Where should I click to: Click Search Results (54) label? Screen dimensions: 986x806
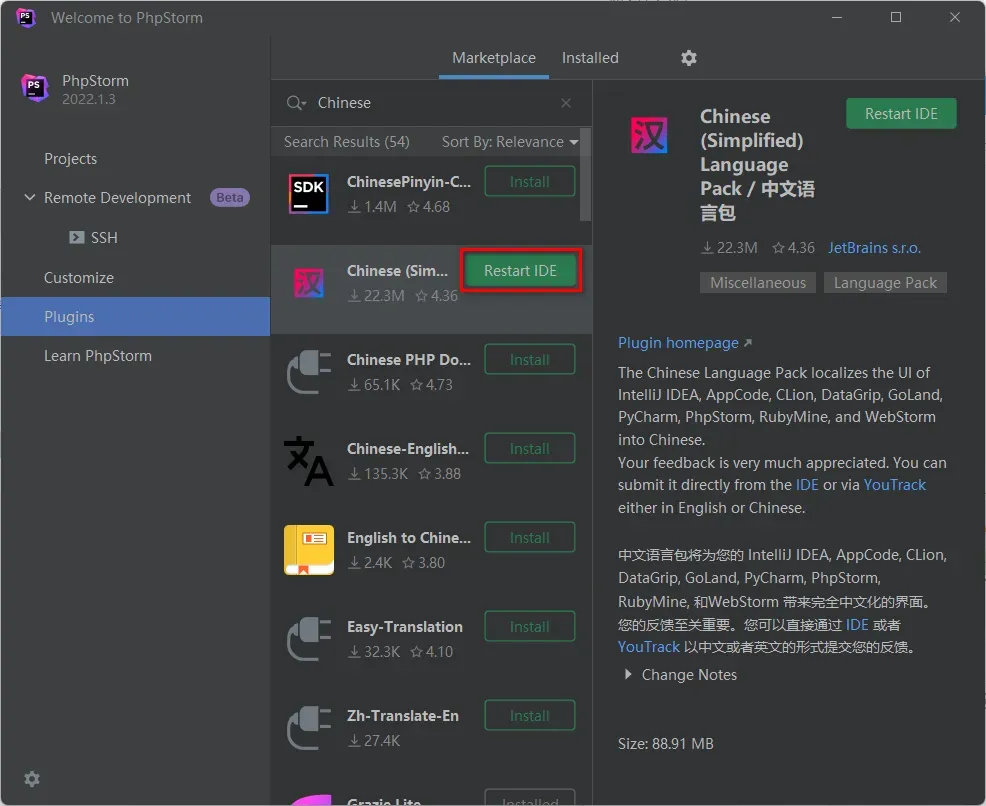point(346,142)
